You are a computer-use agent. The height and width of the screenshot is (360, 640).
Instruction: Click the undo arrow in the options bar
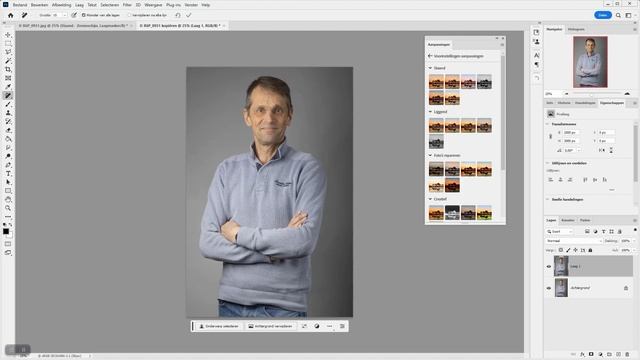pyautogui.click(x=178, y=15)
